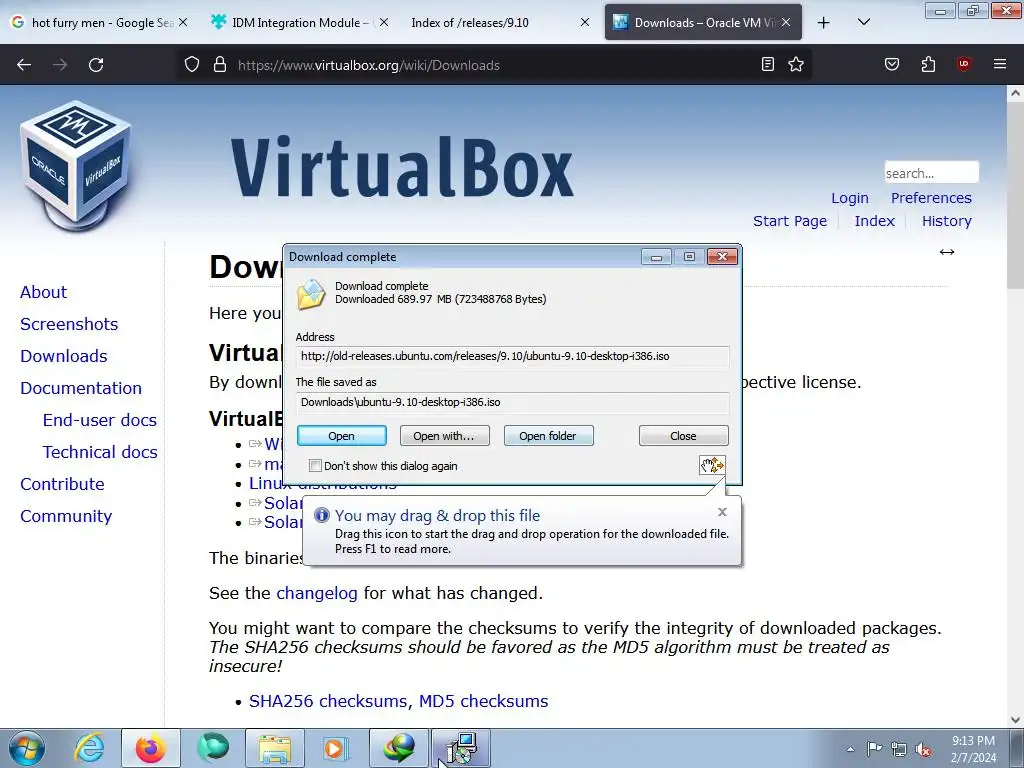The height and width of the screenshot is (768, 1024).
Task: Switch to Firefox in taskbar
Action: click(x=151, y=748)
